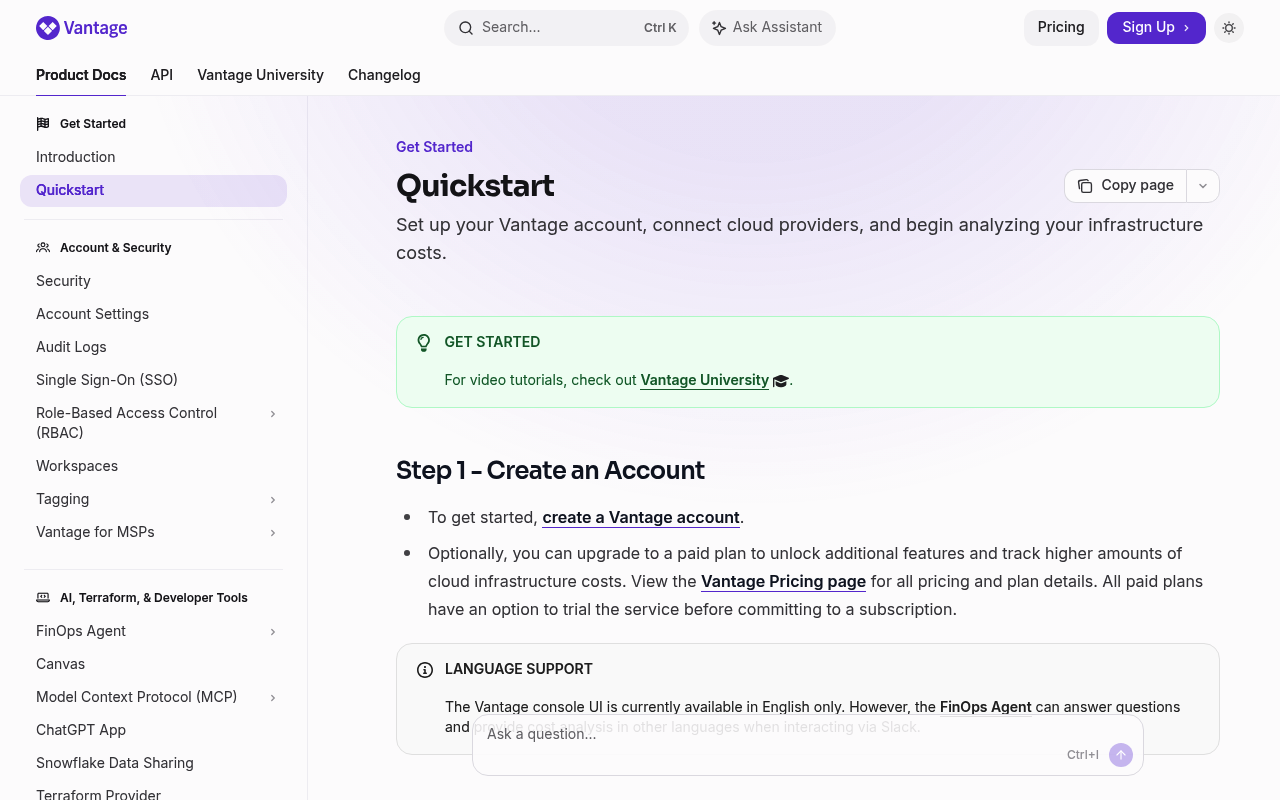
Task: Click the Search field
Action: 566,28
